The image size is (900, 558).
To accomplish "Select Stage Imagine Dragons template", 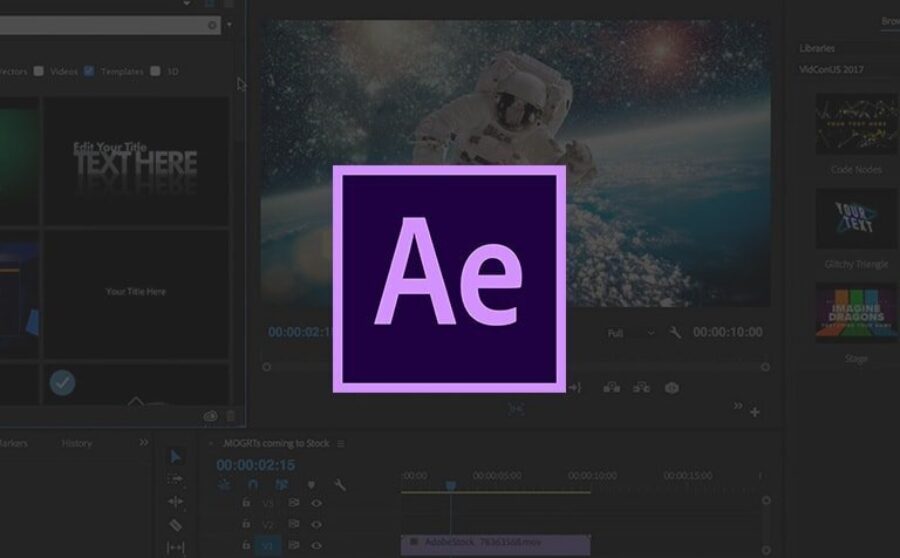I will click(x=857, y=313).
